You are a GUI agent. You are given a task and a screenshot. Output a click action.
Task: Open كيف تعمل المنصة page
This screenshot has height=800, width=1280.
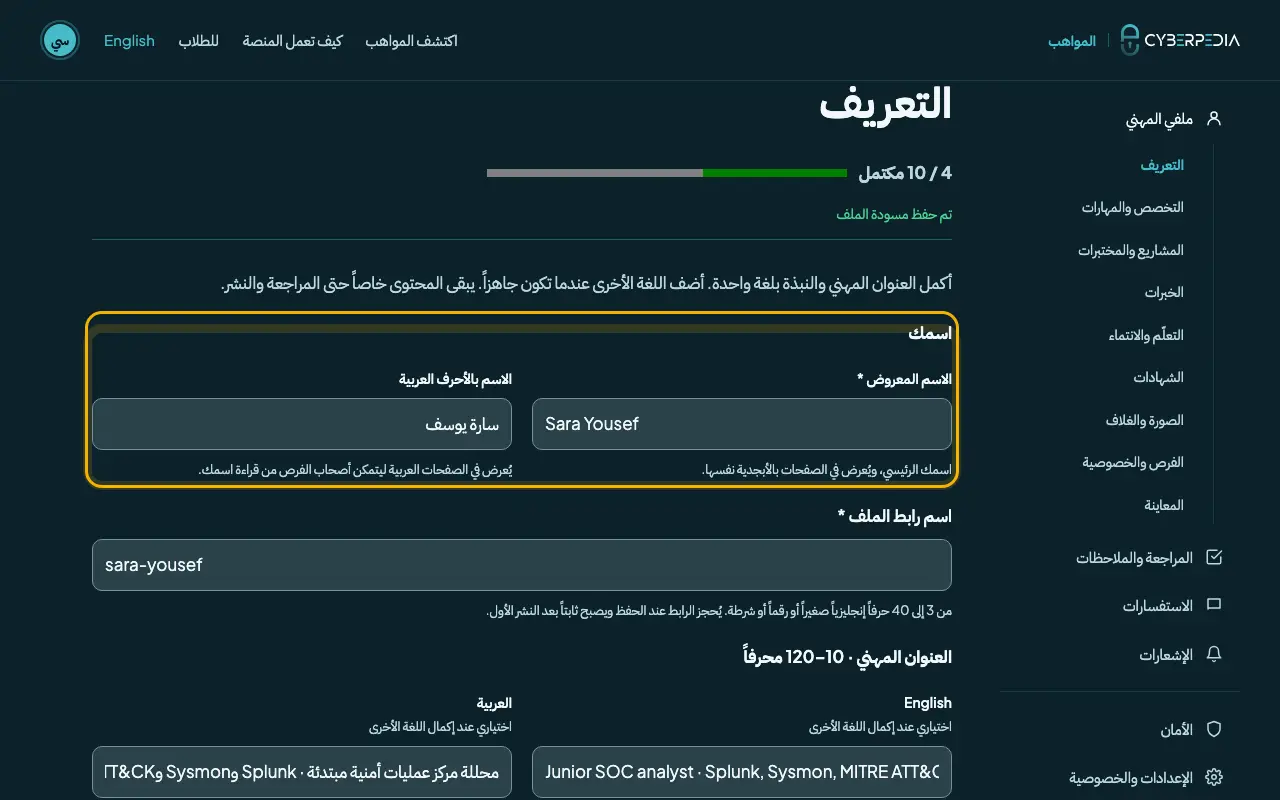(x=292, y=41)
